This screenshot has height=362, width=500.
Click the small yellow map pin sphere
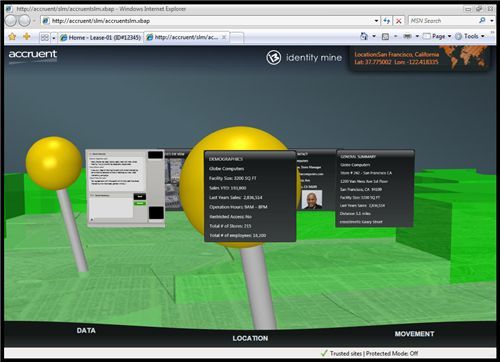[54, 163]
